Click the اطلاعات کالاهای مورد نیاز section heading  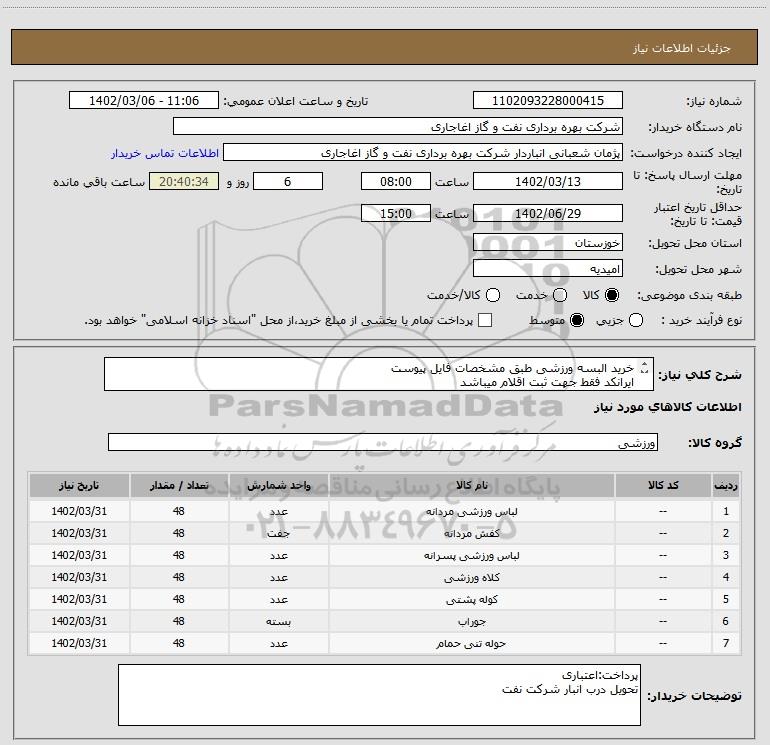[667, 407]
